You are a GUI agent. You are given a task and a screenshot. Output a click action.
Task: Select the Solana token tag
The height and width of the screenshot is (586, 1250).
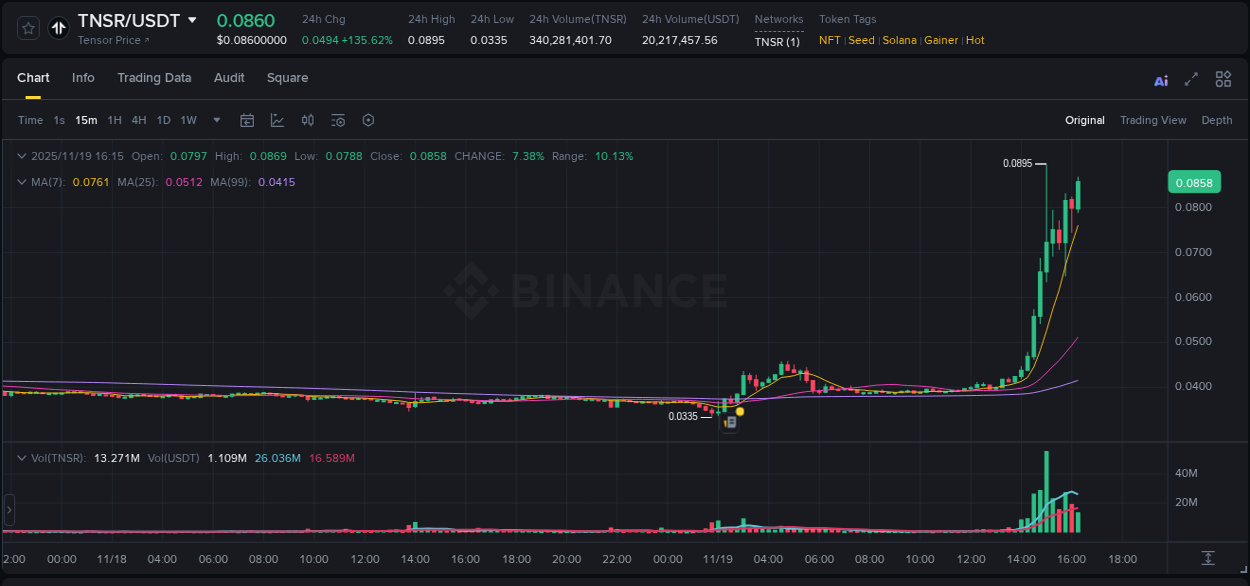point(899,40)
